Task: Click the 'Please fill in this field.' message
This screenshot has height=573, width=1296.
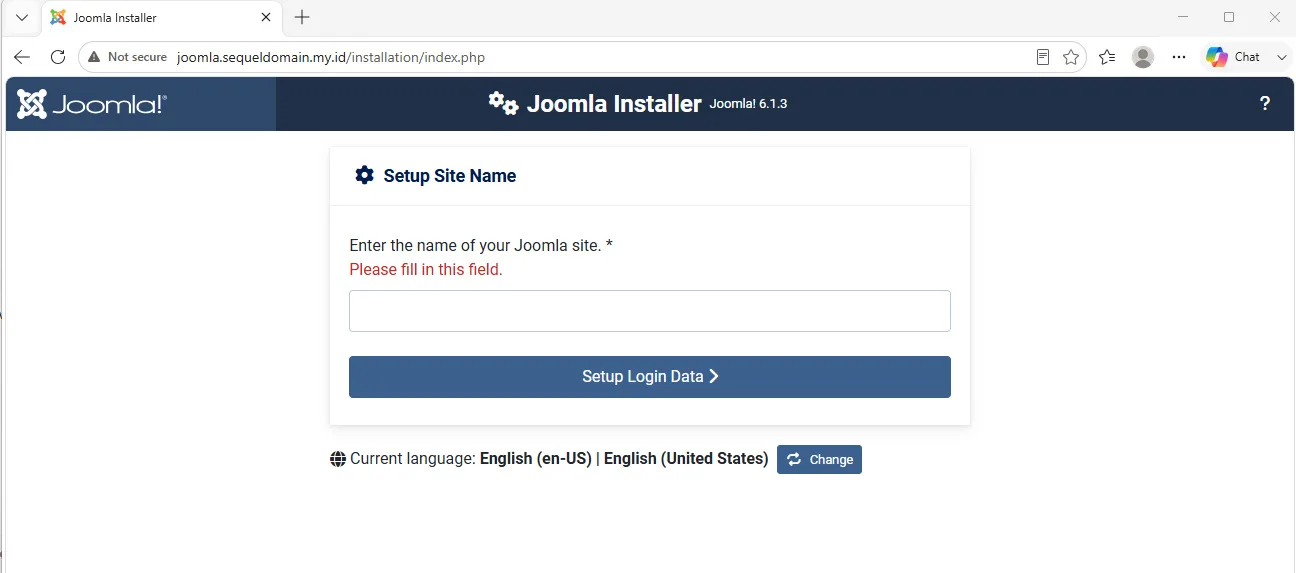Action: (426, 269)
